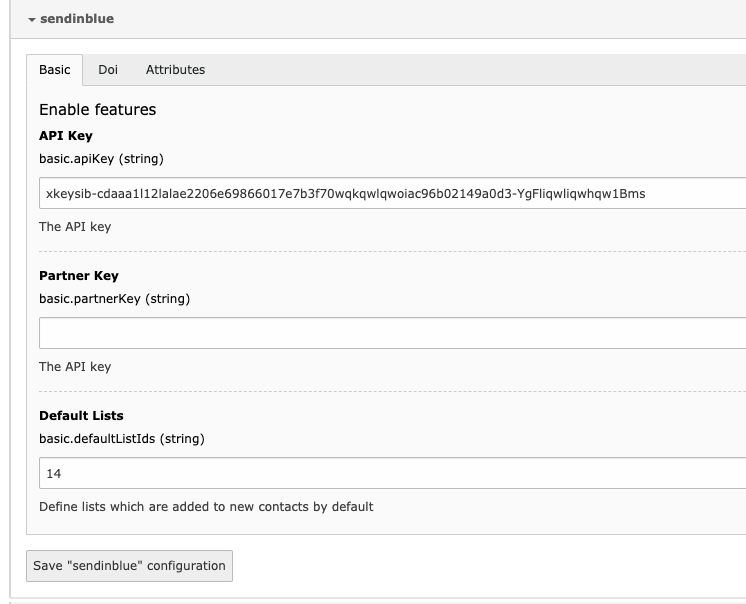Click the bold 'Partner Key' label

[79, 276]
